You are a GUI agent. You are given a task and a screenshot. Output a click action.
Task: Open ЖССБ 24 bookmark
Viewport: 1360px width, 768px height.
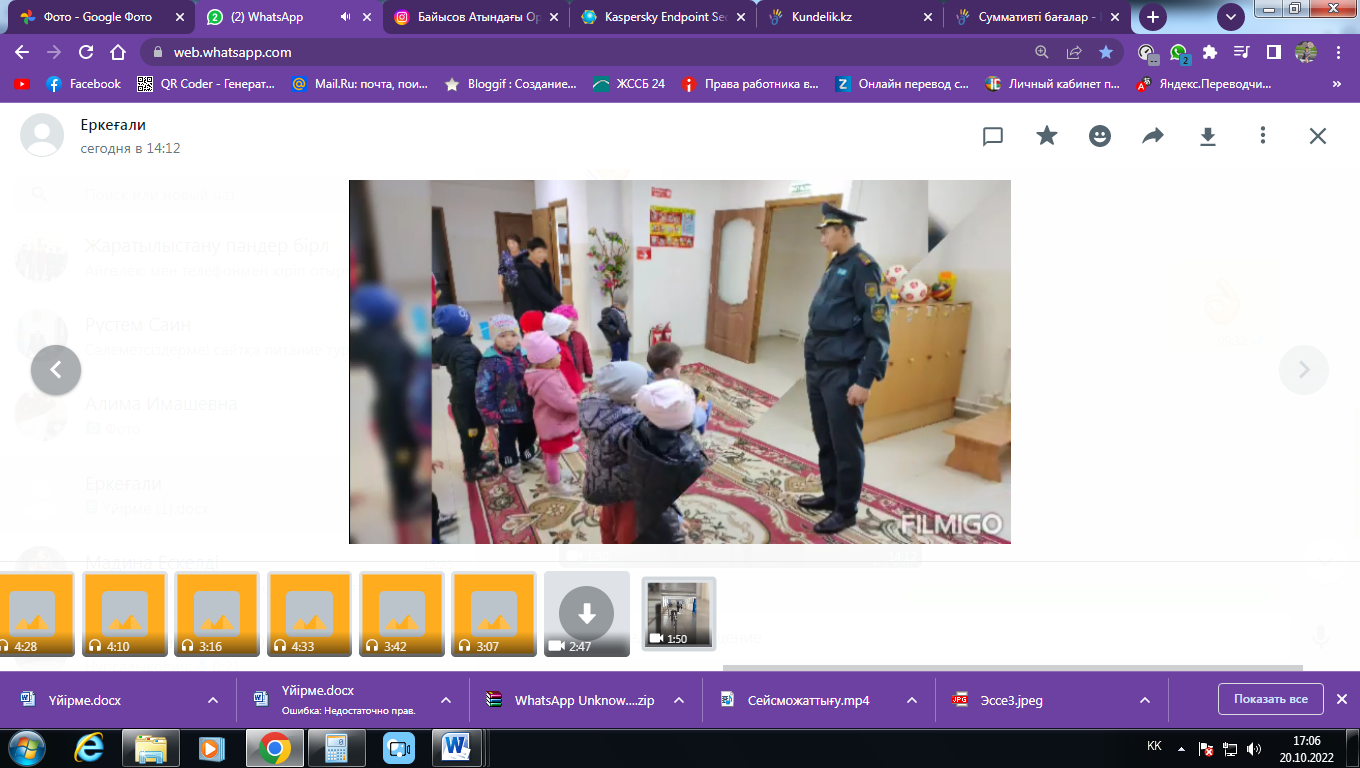click(x=629, y=84)
